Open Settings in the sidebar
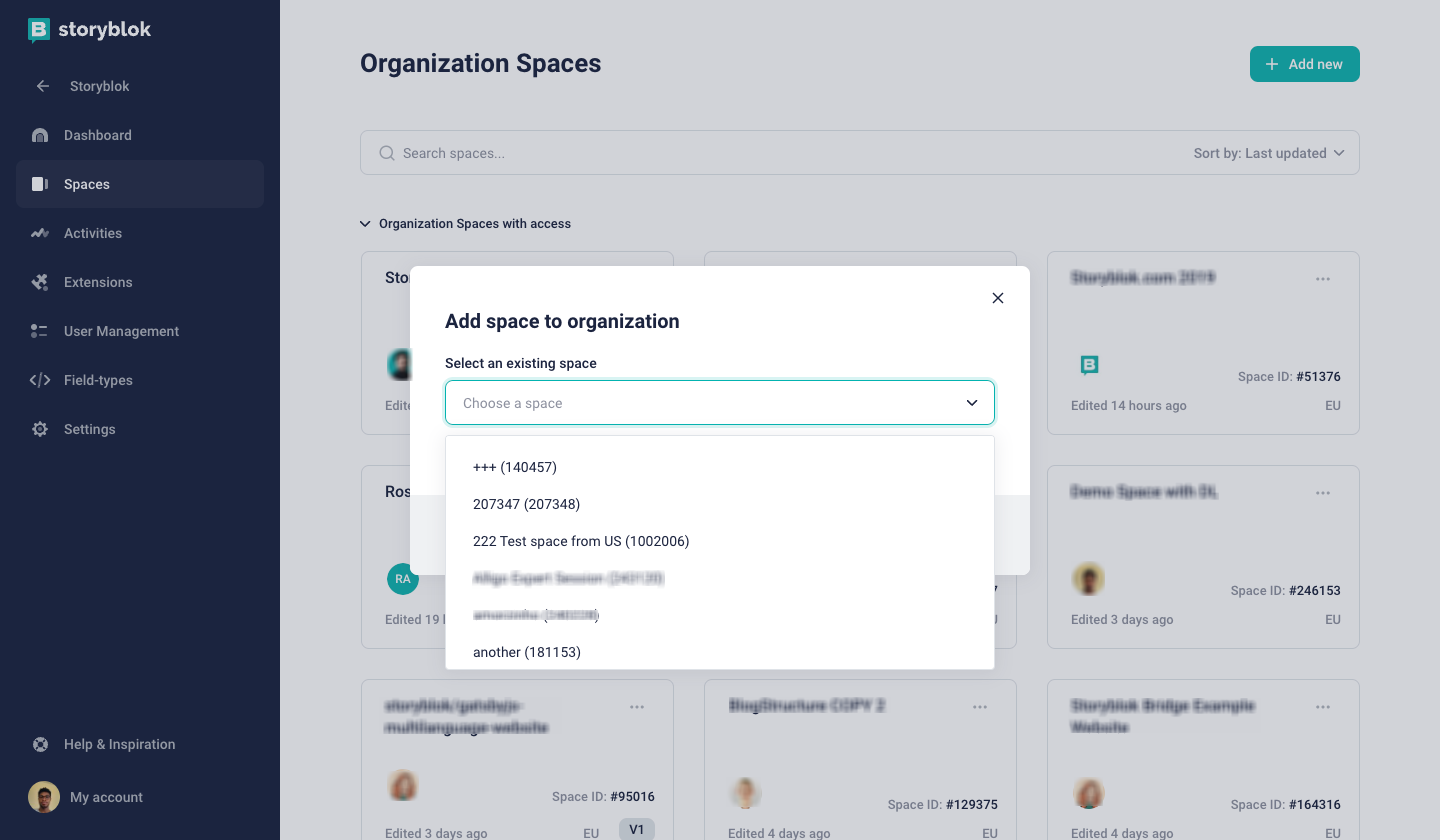 click(x=140, y=429)
